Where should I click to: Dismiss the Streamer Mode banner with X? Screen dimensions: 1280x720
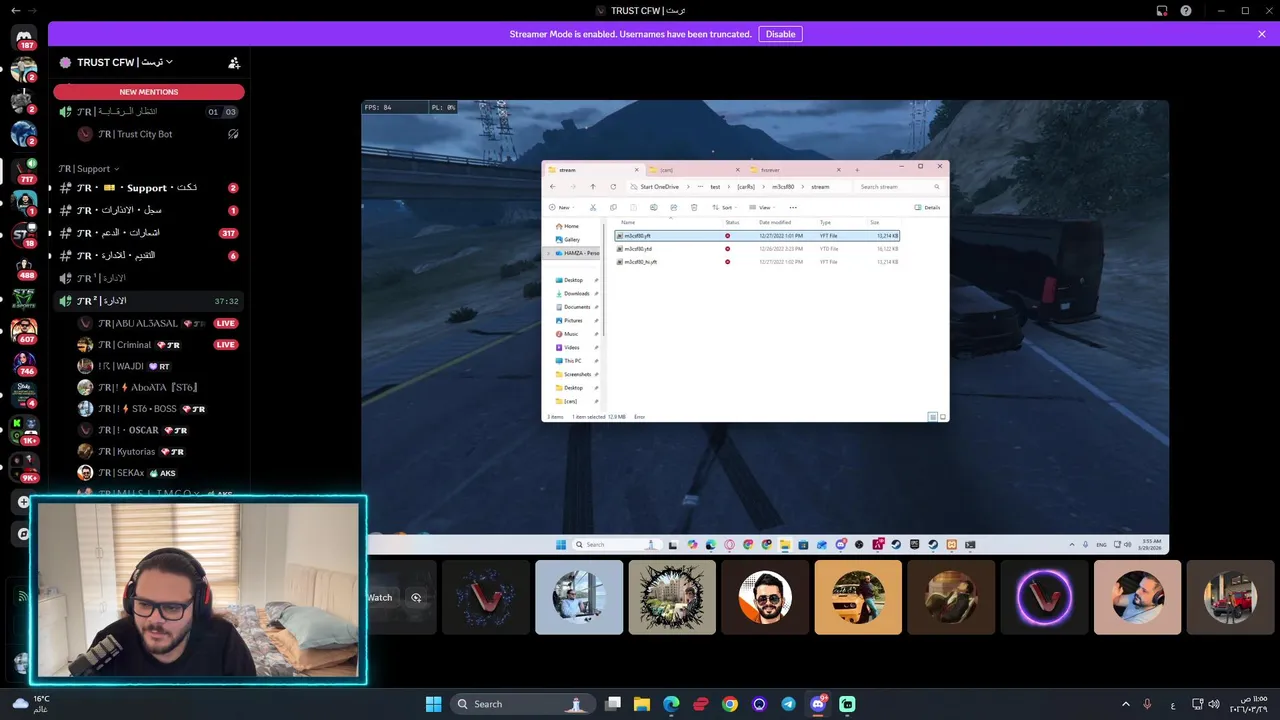tap(1262, 34)
